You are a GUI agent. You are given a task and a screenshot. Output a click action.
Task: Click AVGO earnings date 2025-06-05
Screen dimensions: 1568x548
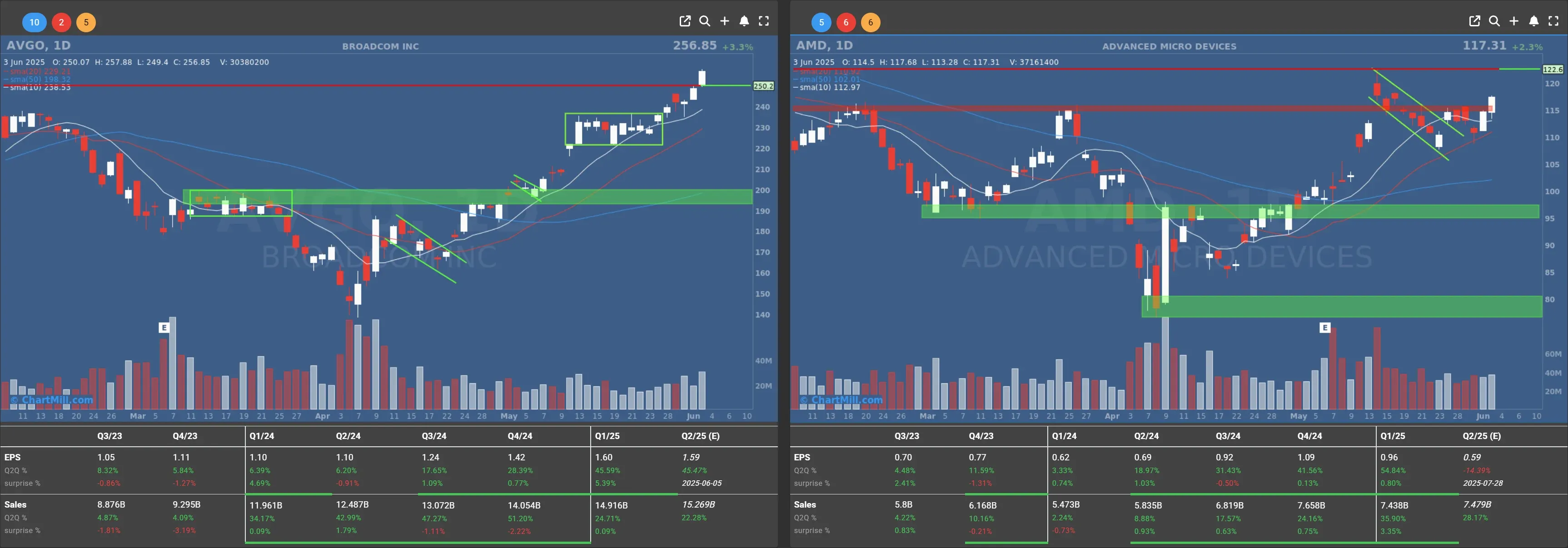coord(702,484)
